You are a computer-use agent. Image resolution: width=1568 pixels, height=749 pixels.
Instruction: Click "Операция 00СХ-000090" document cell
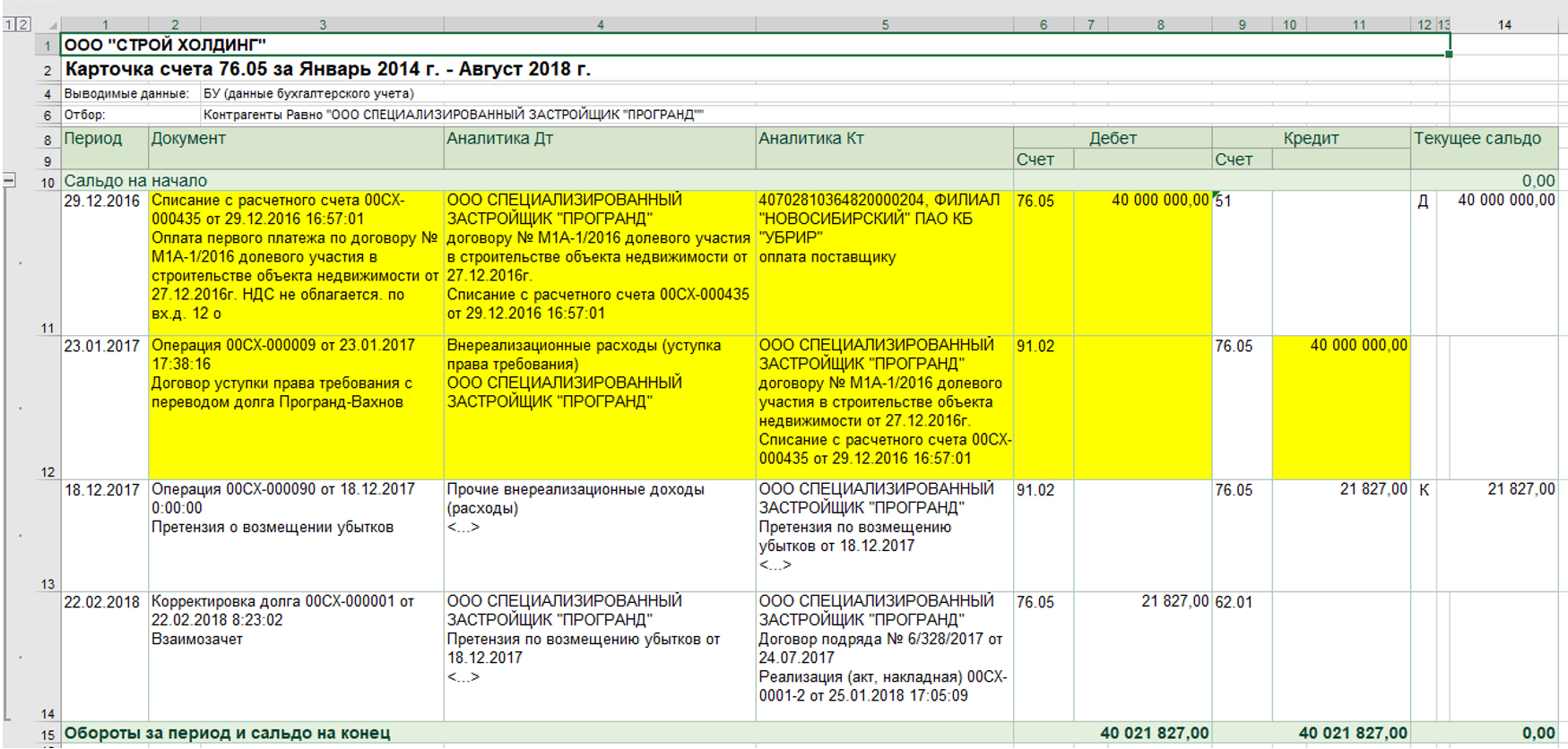(296, 536)
